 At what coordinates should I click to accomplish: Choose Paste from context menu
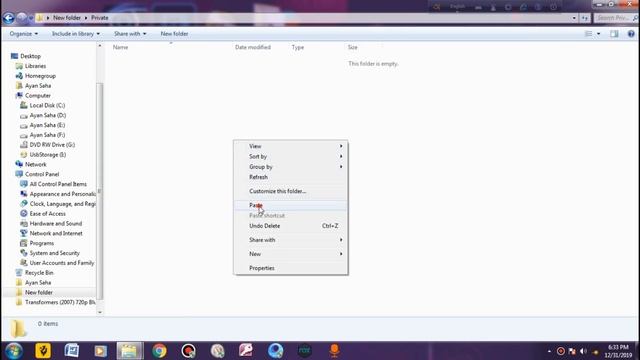[291, 205]
